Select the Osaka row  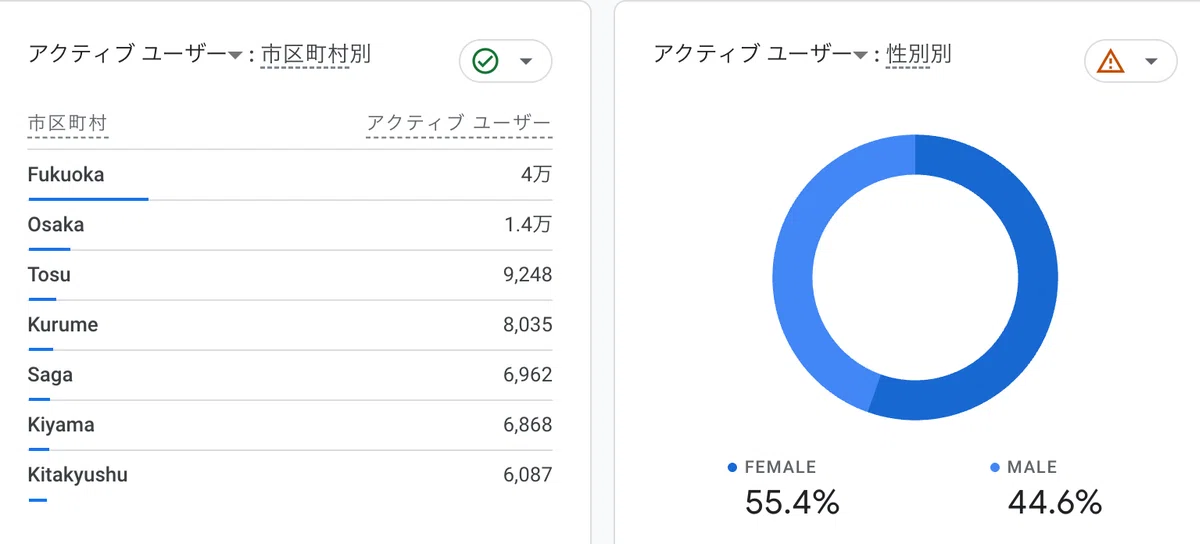[290, 226]
